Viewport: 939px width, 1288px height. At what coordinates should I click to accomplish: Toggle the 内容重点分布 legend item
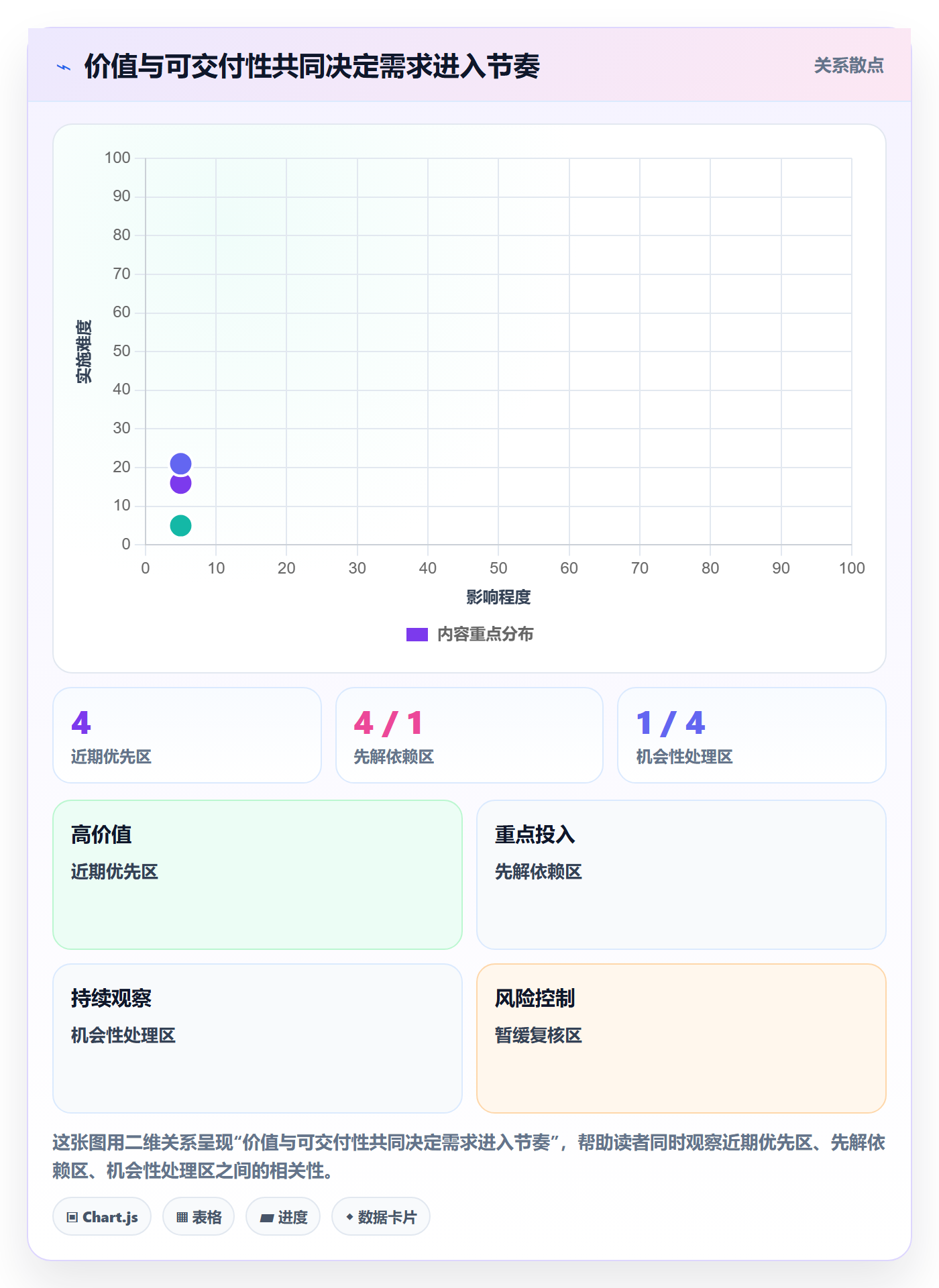click(x=469, y=634)
